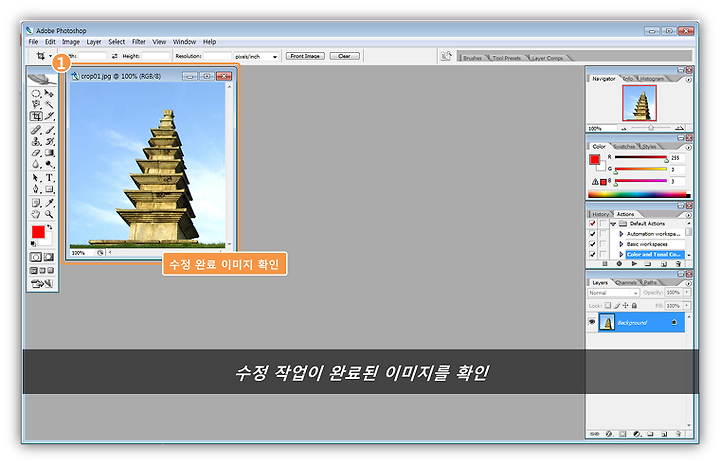Open the layer blend mode Normal dropdown
This screenshot has width=720, height=465.
click(x=613, y=292)
